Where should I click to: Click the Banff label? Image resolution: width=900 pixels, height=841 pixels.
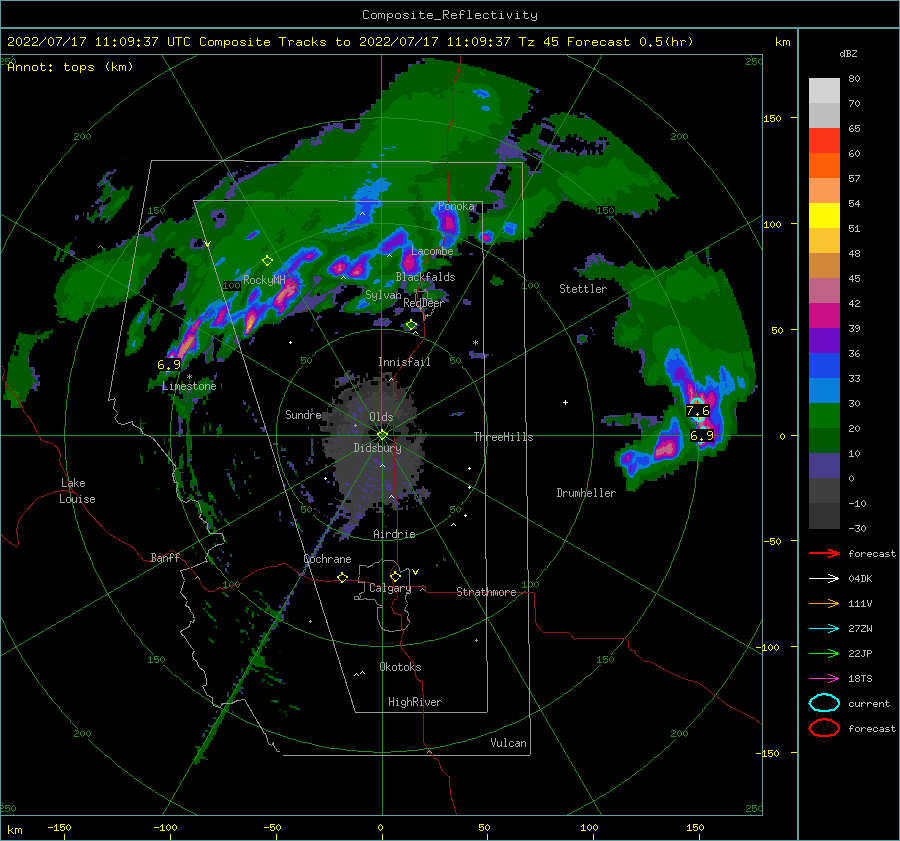(x=165, y=558)
